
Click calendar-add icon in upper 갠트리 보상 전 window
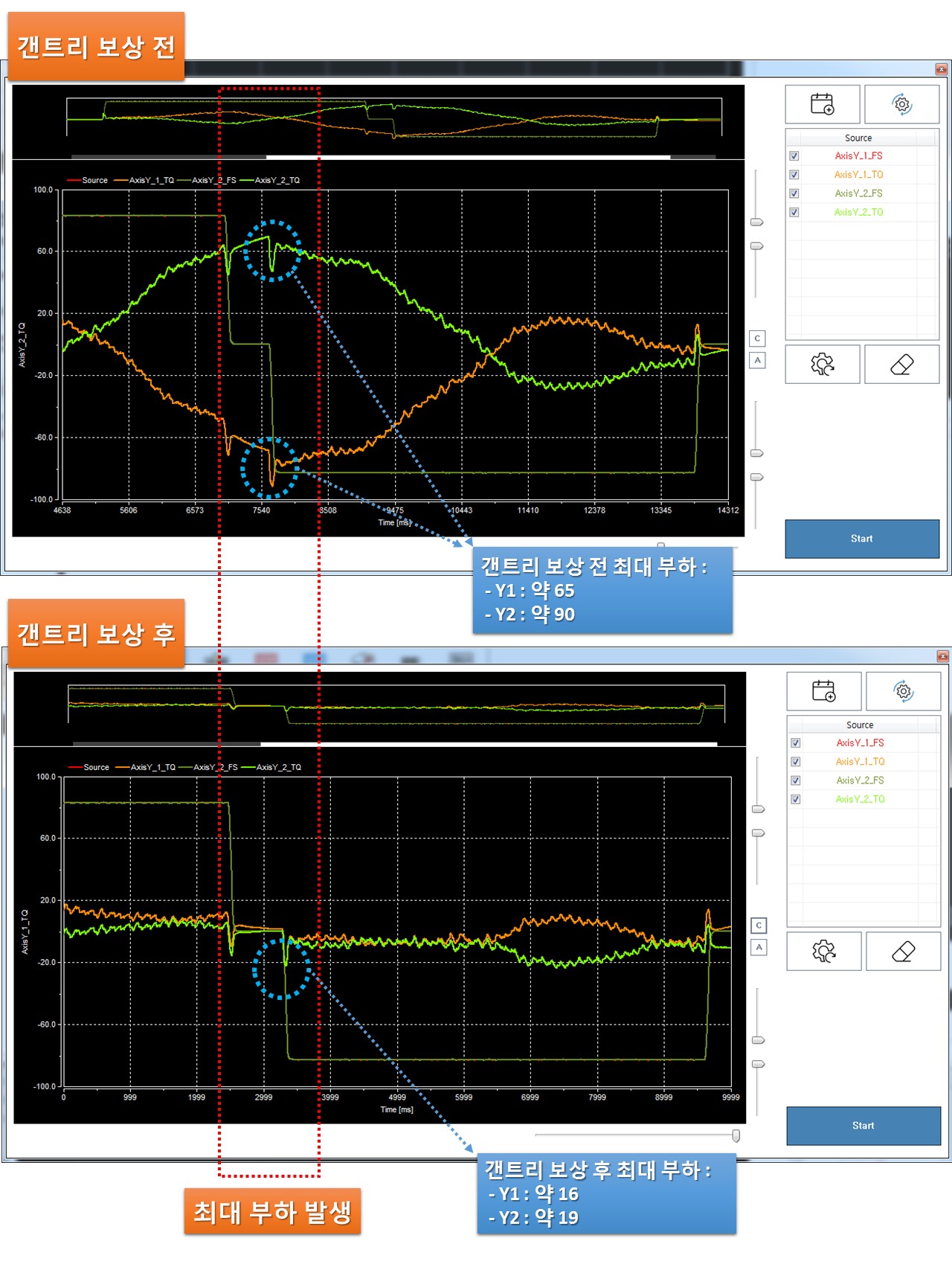point(822,104)
